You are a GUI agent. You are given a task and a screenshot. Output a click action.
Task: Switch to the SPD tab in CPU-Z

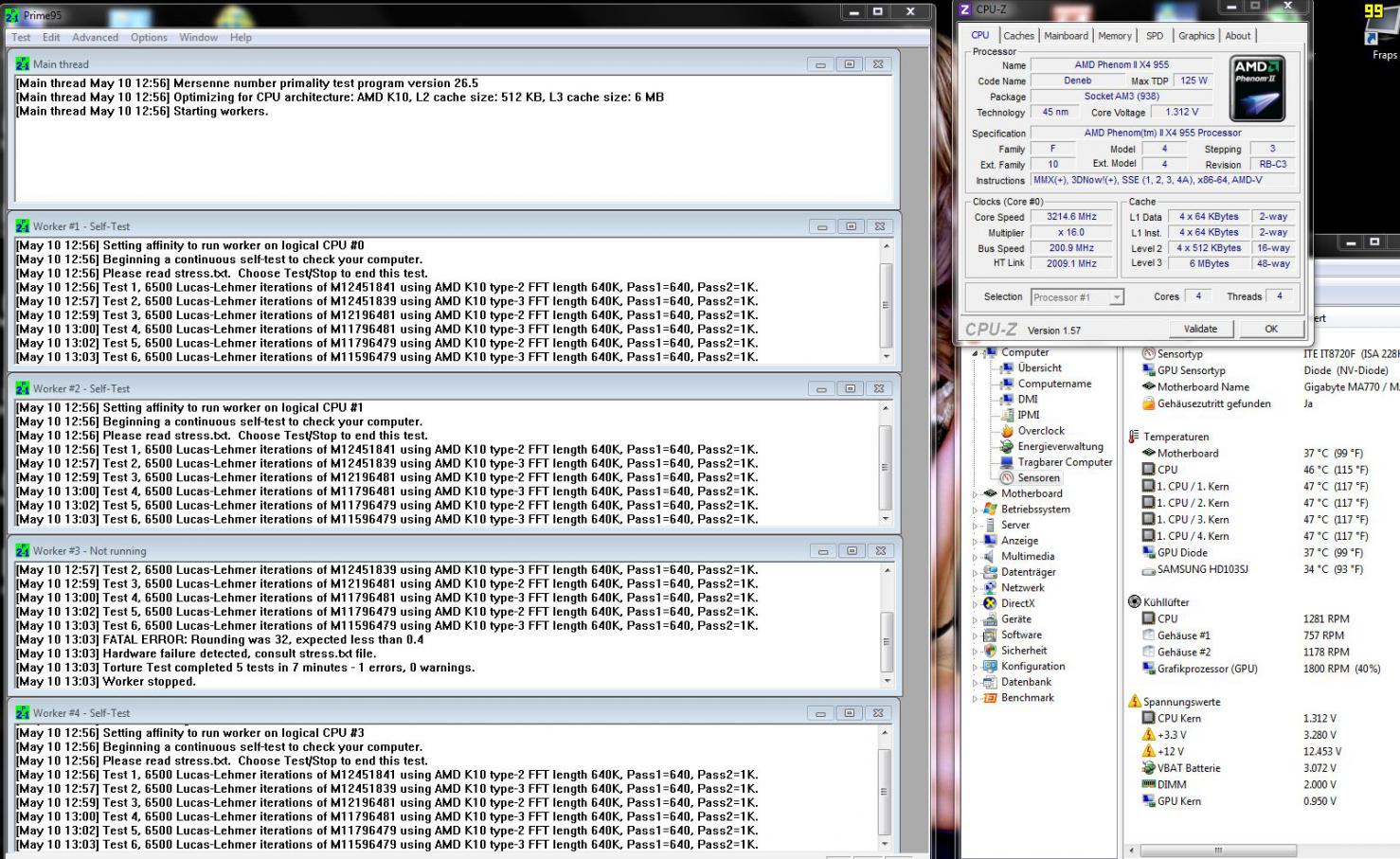point(1155,36)
